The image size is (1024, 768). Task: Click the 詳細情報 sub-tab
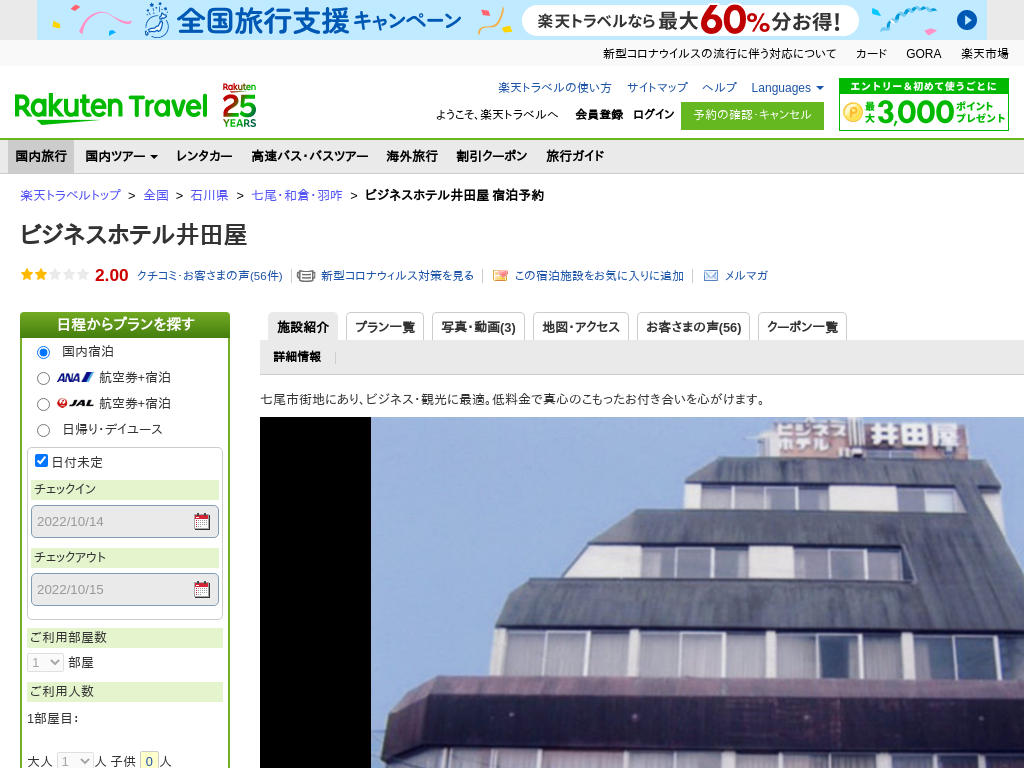tap(297, 357)
